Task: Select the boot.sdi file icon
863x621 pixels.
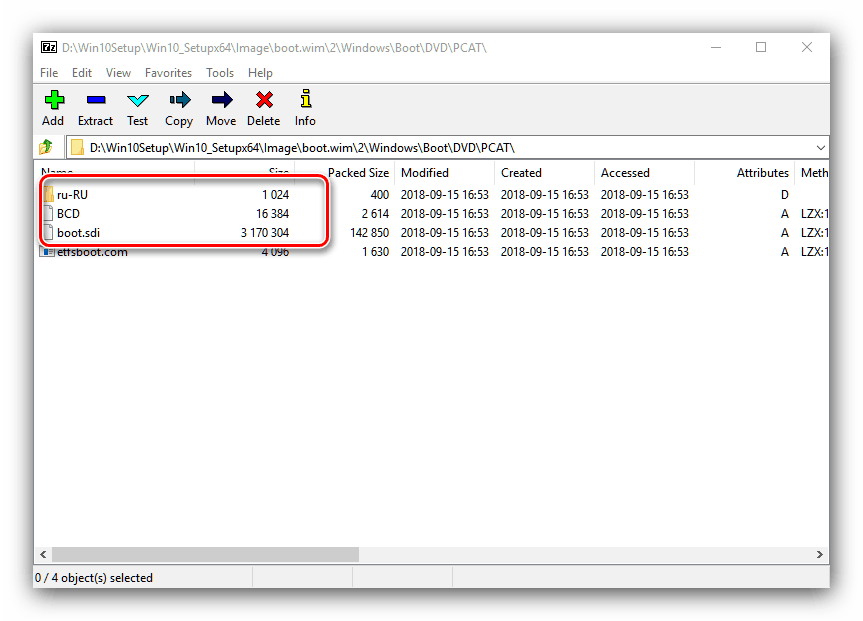Action: pyautogui.click(x=48, y=233)
